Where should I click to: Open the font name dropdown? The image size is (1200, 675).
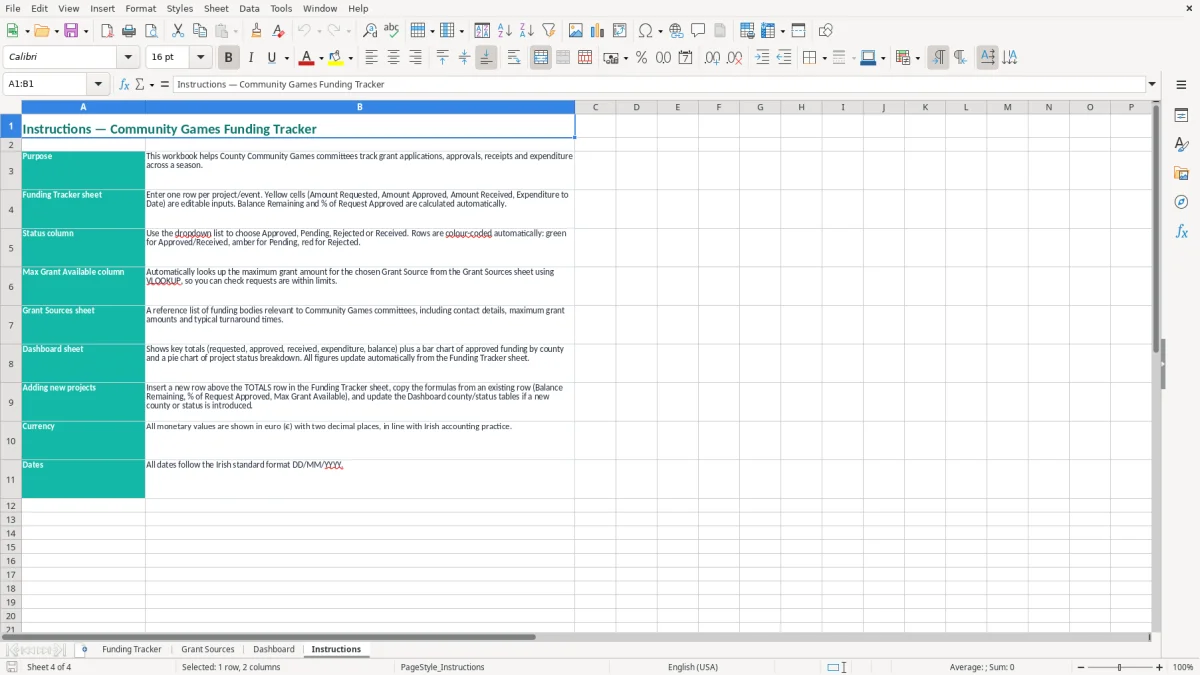[128, 58]
